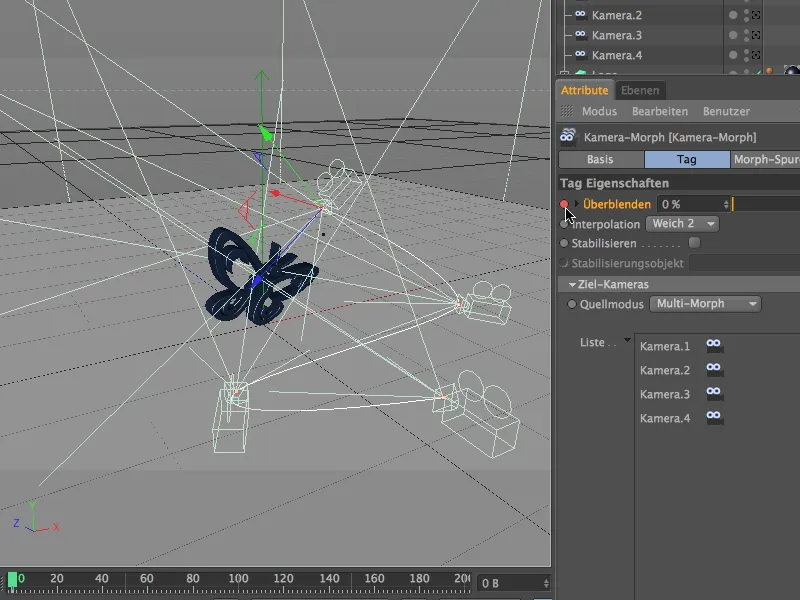Click the camera icon next to Liste Kamera.1
Screen dimensions: 800x600
click(714, 345)
